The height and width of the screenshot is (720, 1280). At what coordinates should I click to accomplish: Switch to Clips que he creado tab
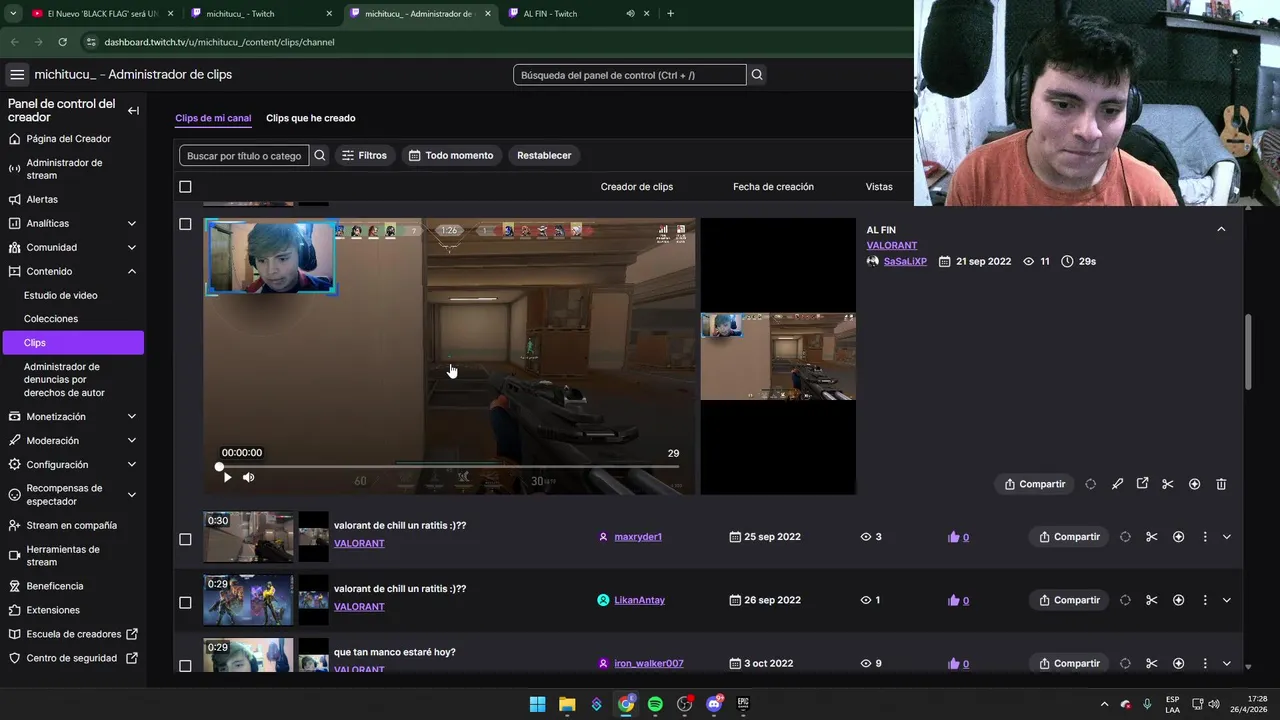311,118
